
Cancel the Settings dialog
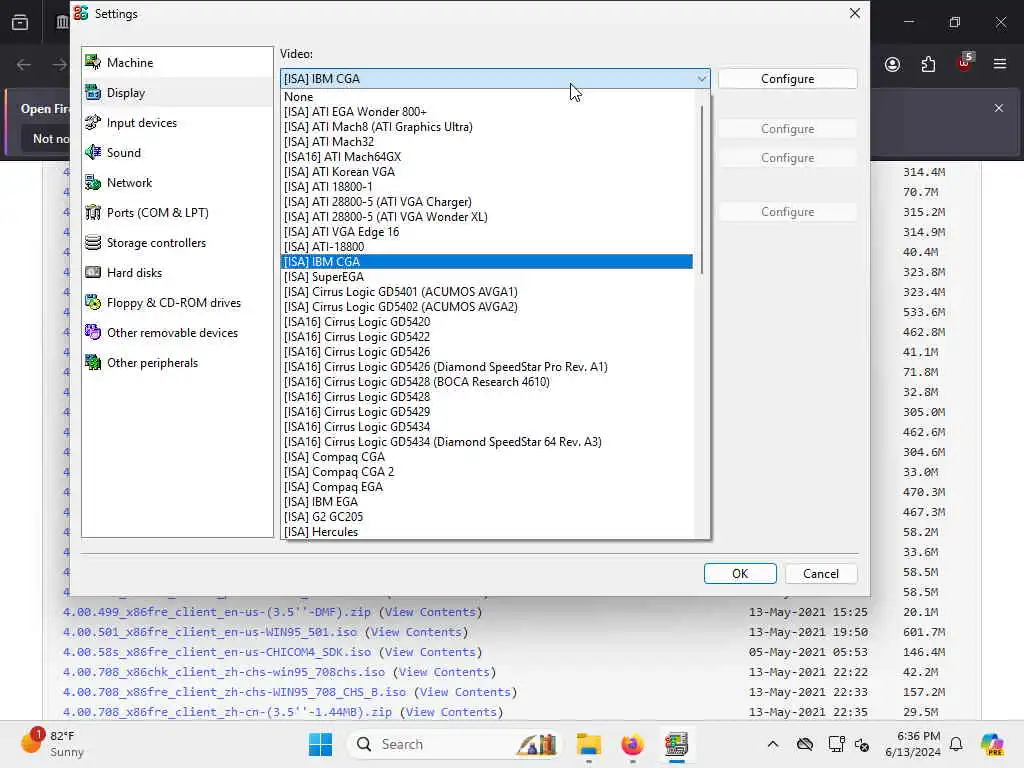[x=821, y=573]
